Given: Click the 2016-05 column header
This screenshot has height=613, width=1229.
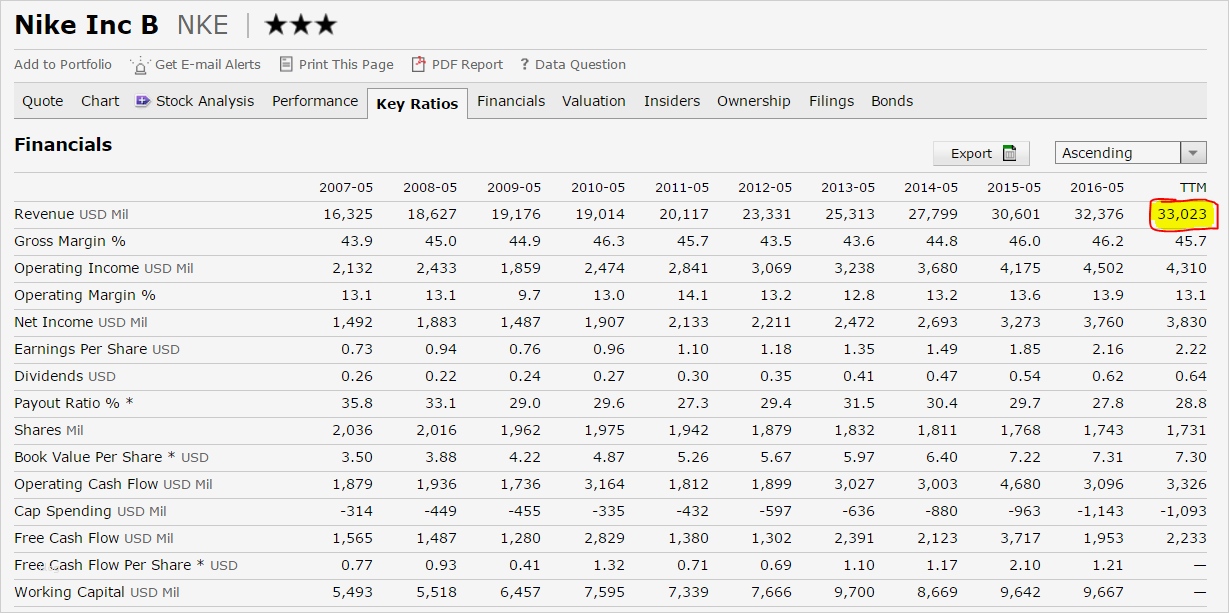Looking at the screenshot, I should click(1097, 187).
